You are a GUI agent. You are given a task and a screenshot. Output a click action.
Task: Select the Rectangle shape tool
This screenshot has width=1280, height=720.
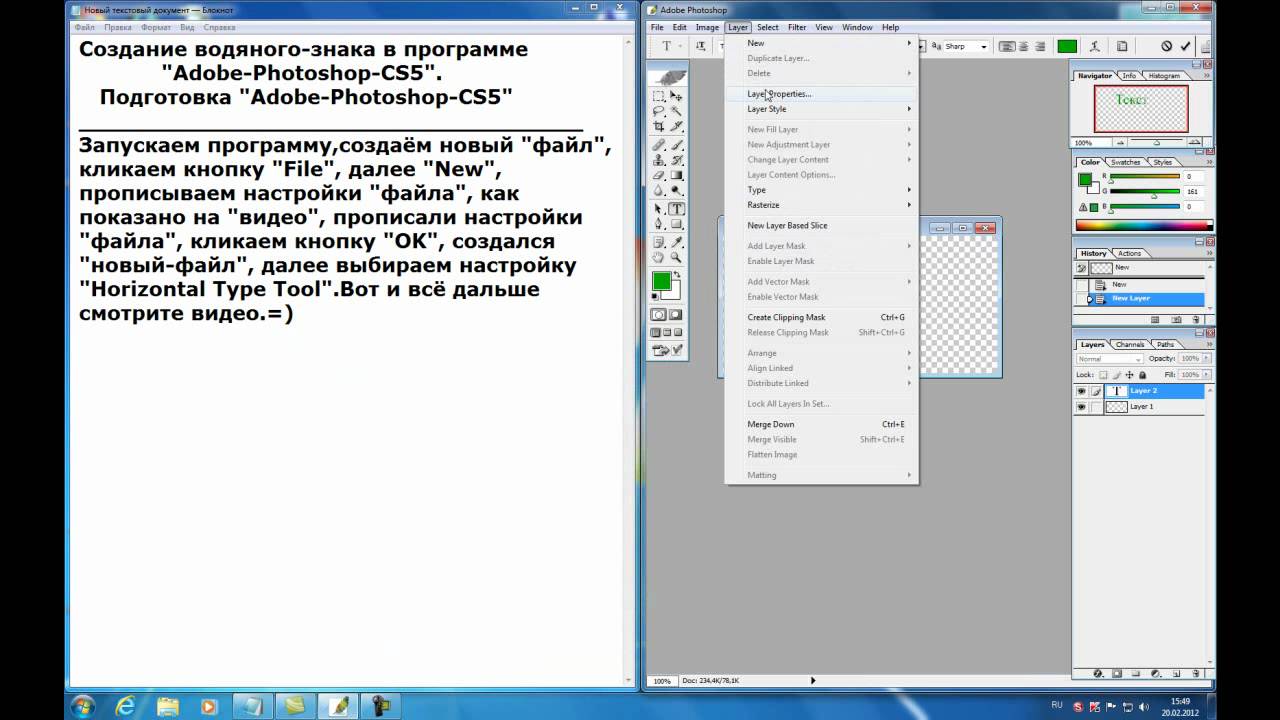click(x=677, y=224)
